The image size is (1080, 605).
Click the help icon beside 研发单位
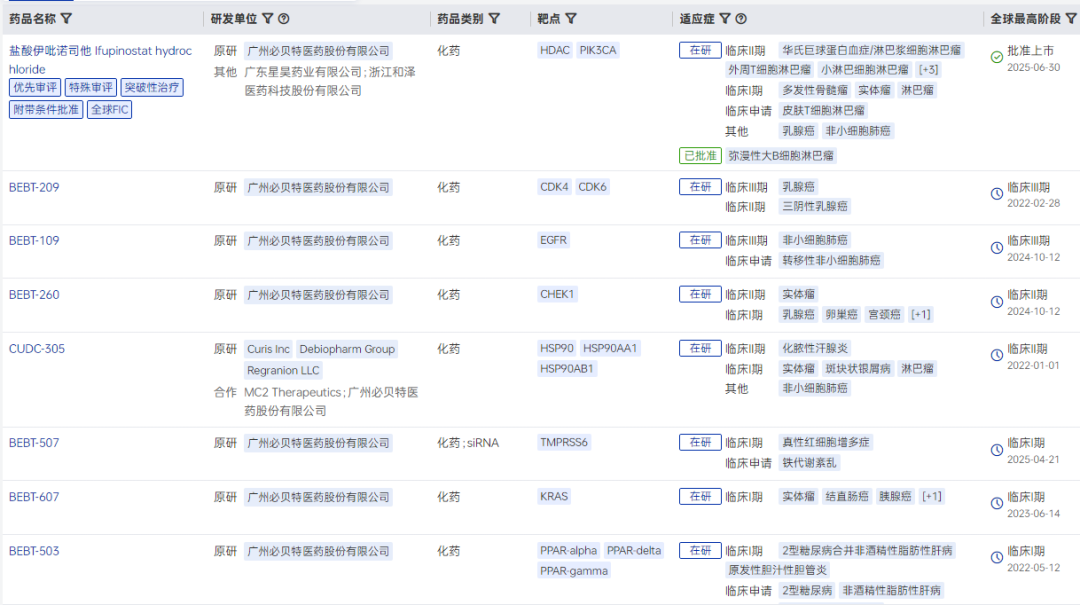pos(284,19)
